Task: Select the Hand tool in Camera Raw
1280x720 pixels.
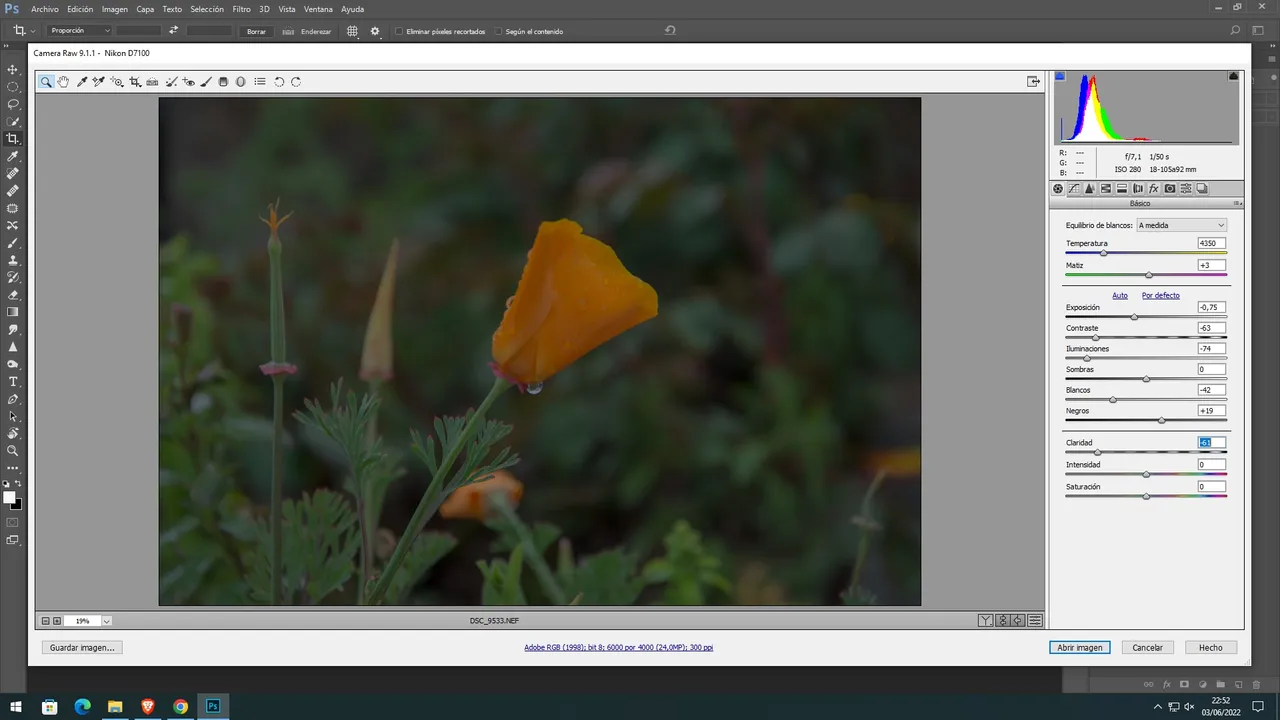Action: [x=63, y=82]
